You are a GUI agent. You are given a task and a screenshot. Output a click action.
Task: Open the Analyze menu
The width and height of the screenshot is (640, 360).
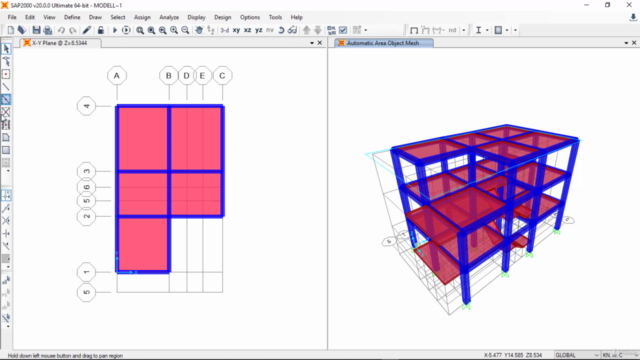[169, 17]
